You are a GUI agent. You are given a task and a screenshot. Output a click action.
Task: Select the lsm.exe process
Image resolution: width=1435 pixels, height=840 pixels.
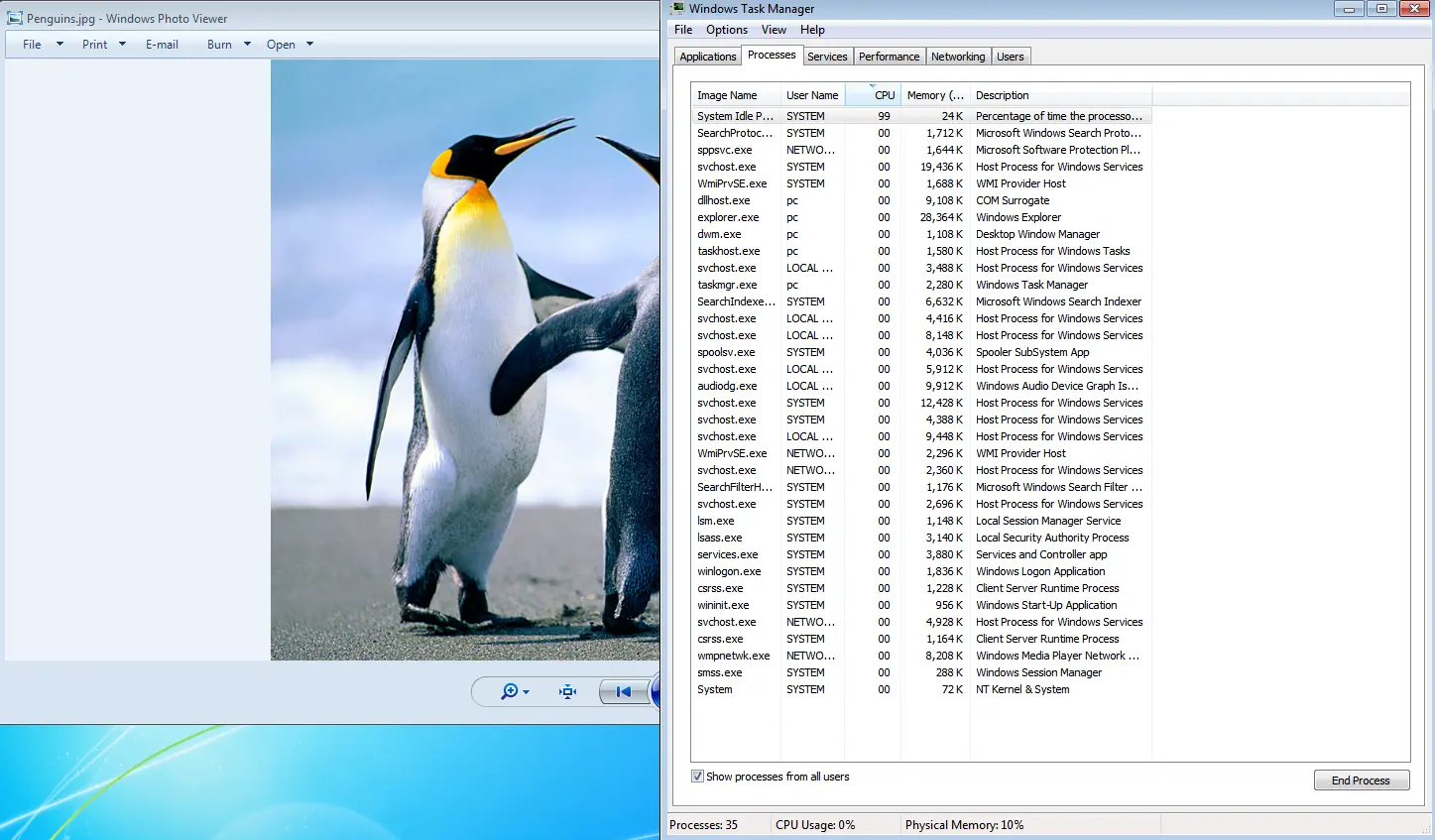pos(921,521)
